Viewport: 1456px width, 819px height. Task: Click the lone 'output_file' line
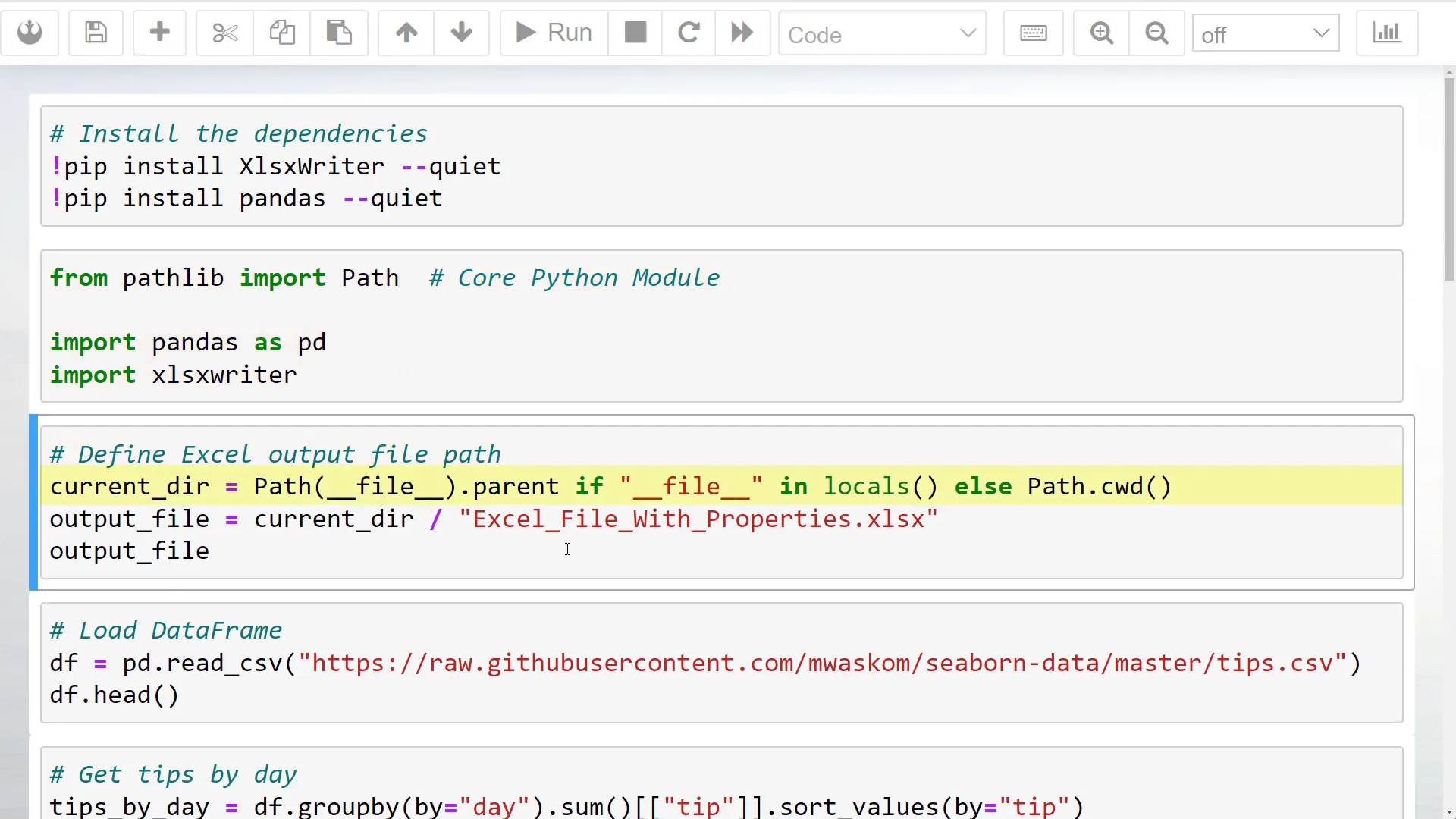(129, 551)
